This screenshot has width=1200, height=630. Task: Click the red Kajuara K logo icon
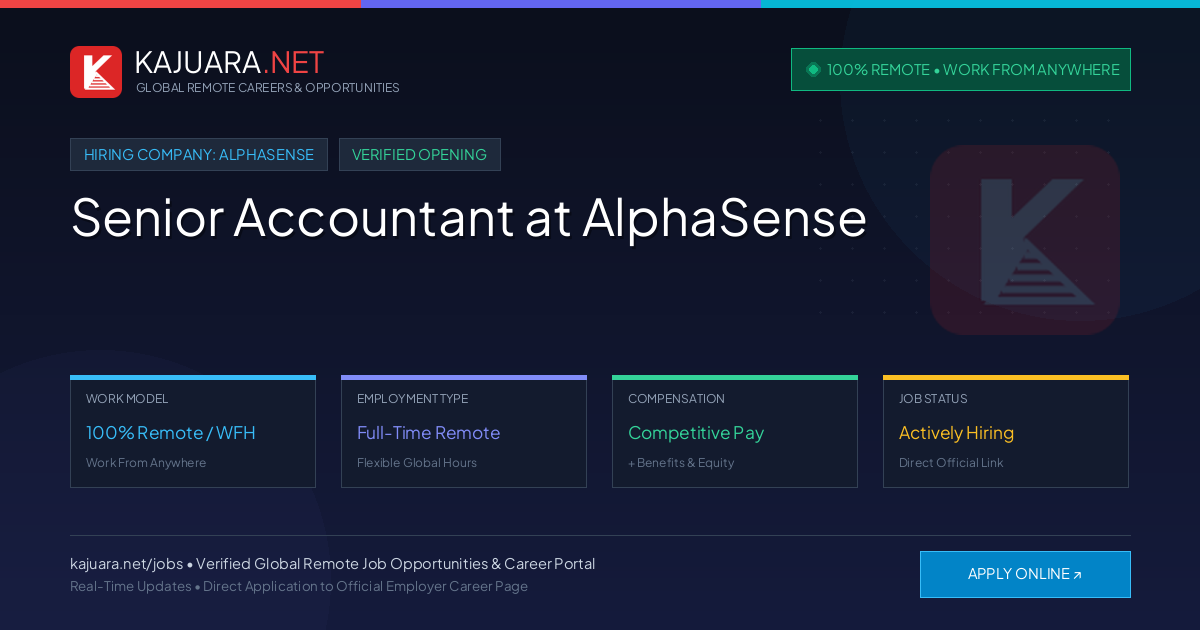96,72
